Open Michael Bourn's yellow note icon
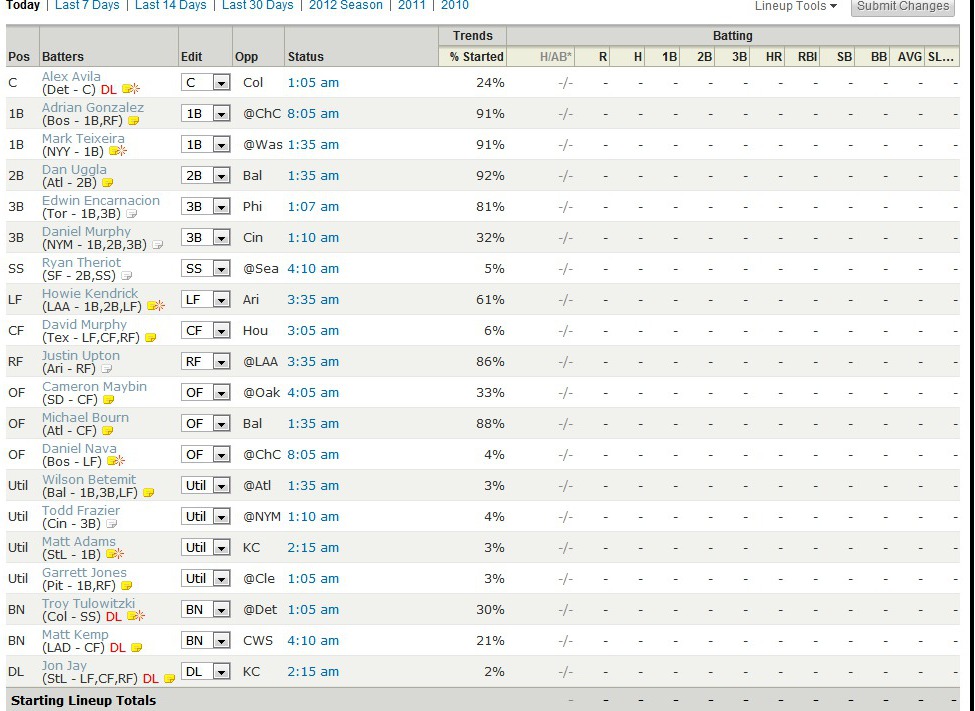Screen dimensions: 975x711 pos(108,431)
